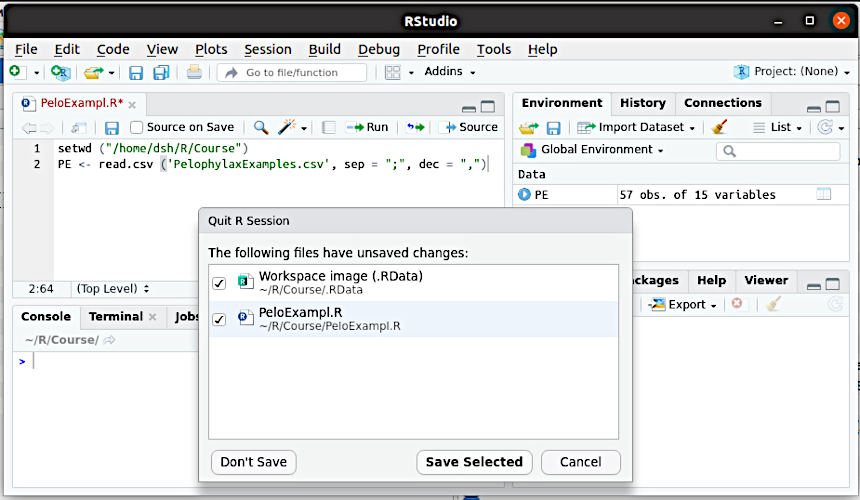
Task: Click the save workspace icon in Environment pane
Action: [x=553, y=128]
